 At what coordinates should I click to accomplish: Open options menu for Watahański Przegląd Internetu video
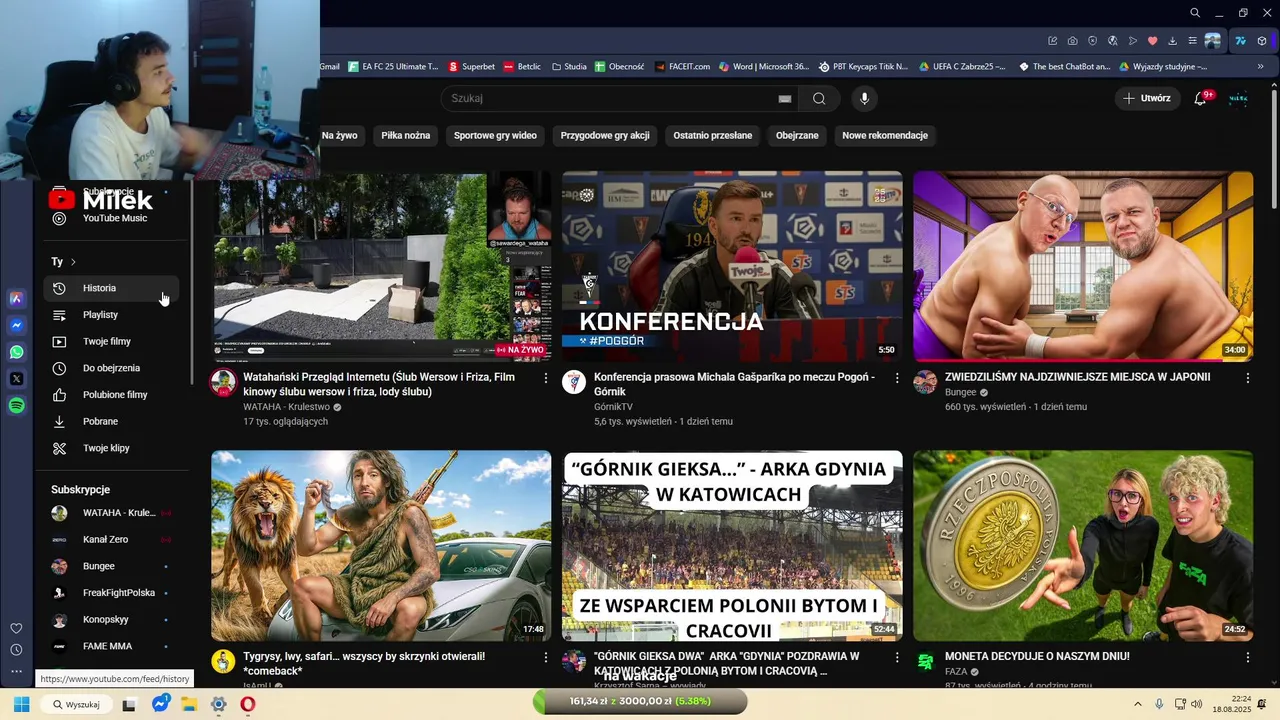tap(545, 378)
